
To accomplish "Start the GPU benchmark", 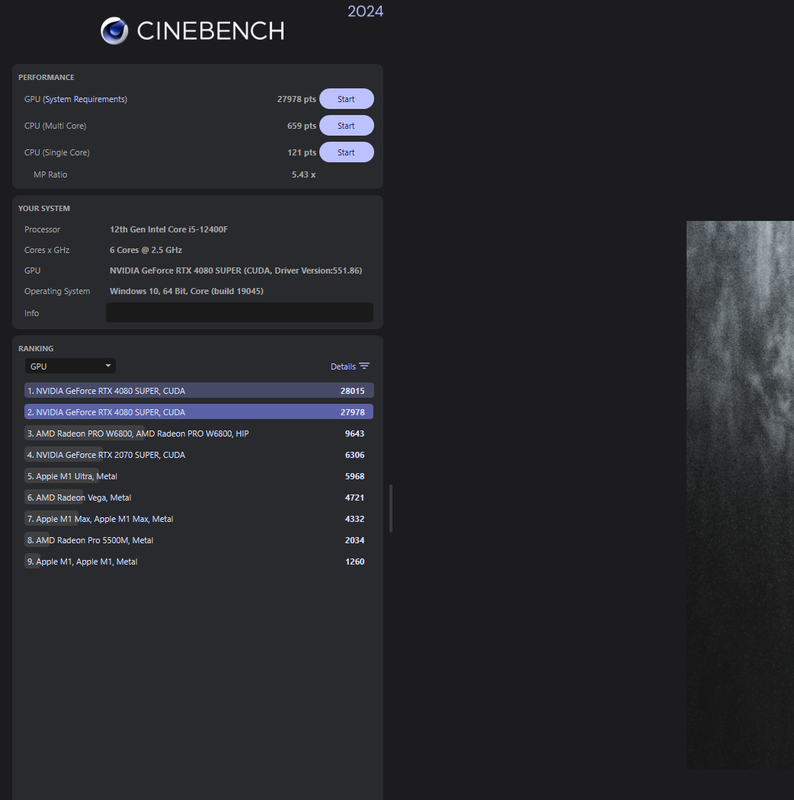I will click(x=346, y=99).
